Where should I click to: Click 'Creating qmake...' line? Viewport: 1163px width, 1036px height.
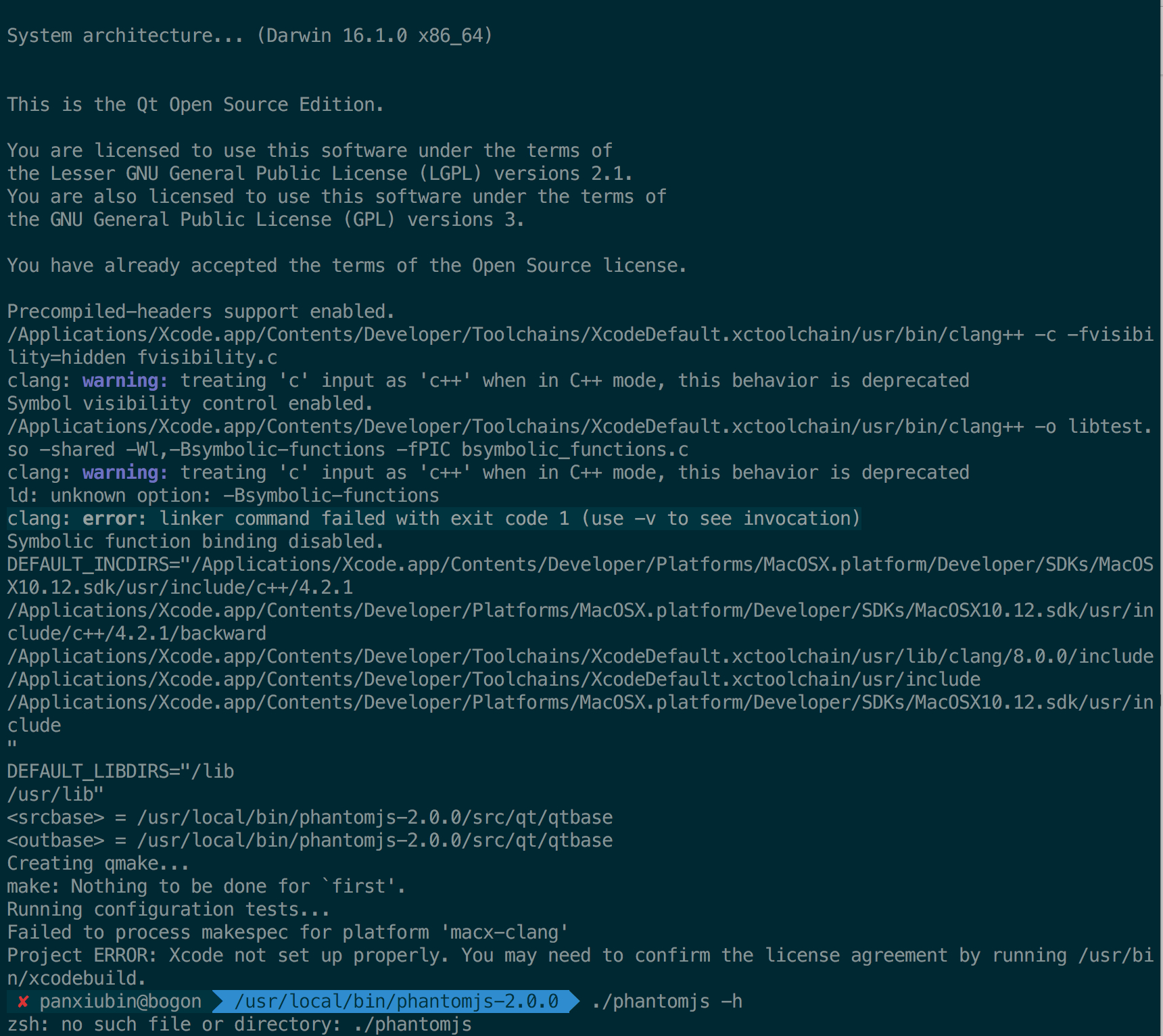[98, 864]
